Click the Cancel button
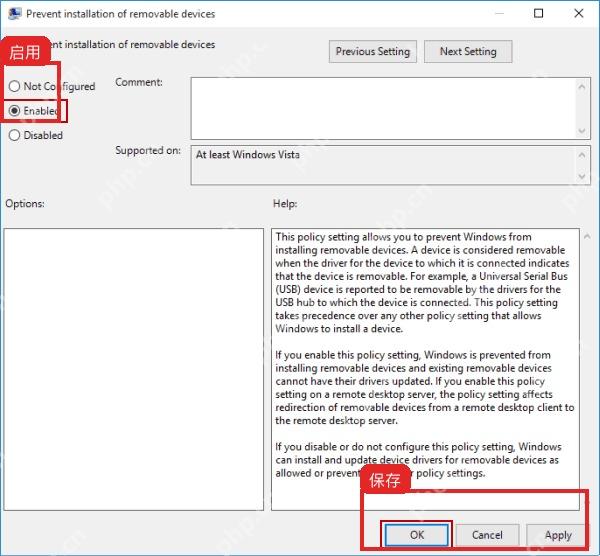Image resolution: width=600 pixels, height=556 pixels. [x=487, y=535]
